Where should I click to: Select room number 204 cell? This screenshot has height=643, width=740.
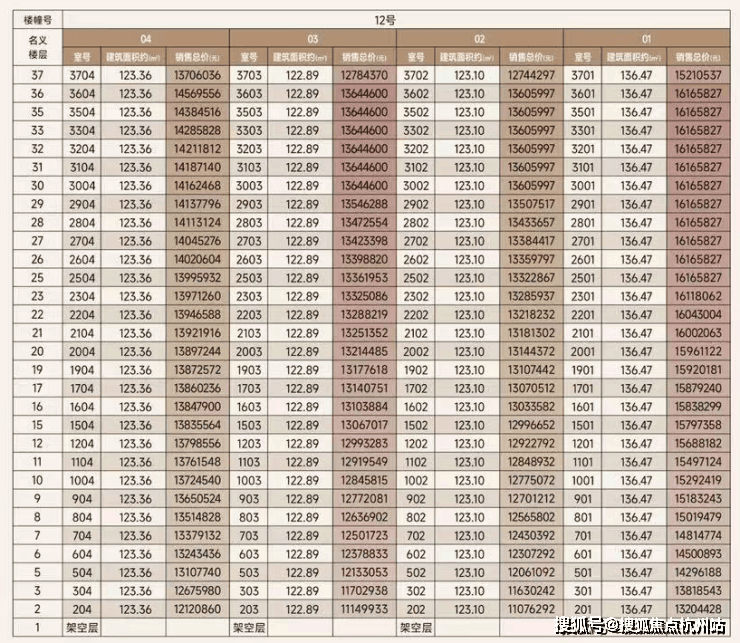click(x=82, y=610)
